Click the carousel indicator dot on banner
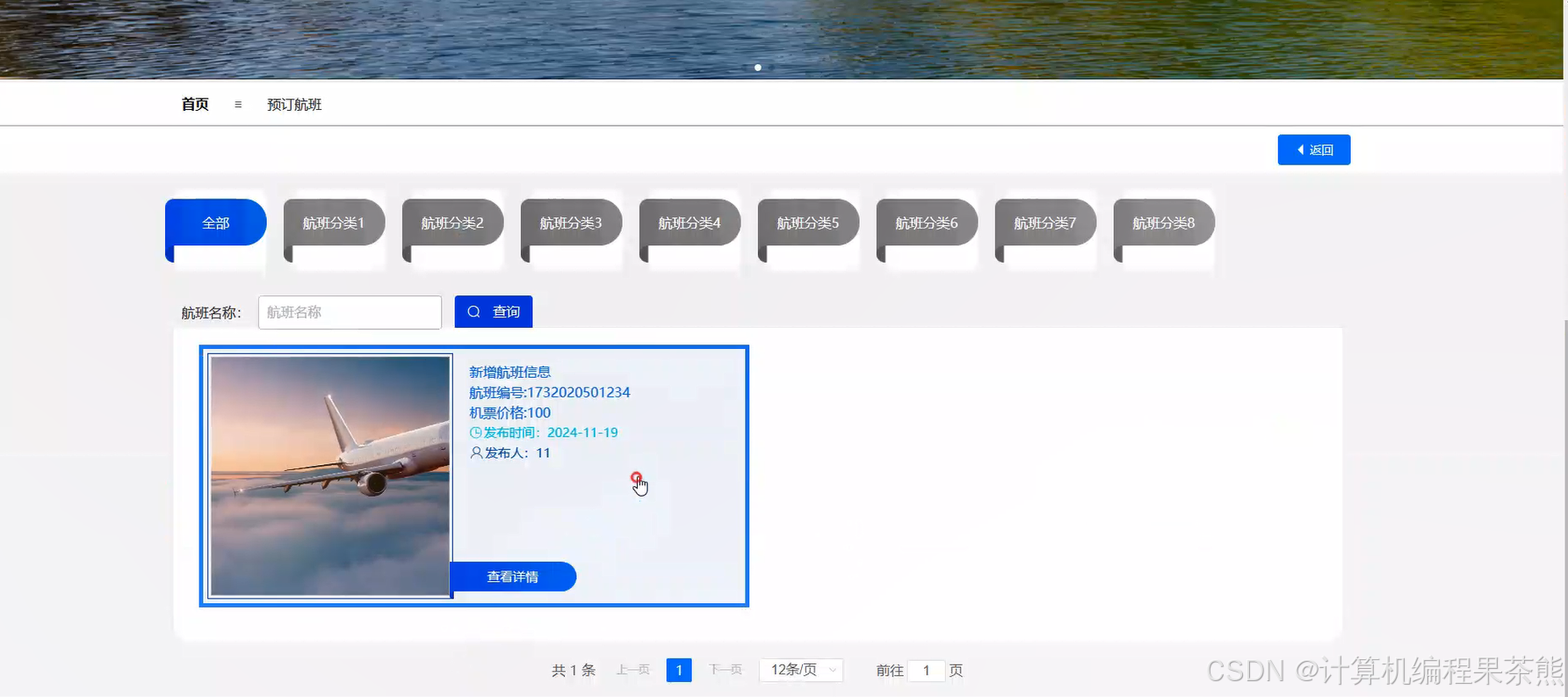 point(758,68)
